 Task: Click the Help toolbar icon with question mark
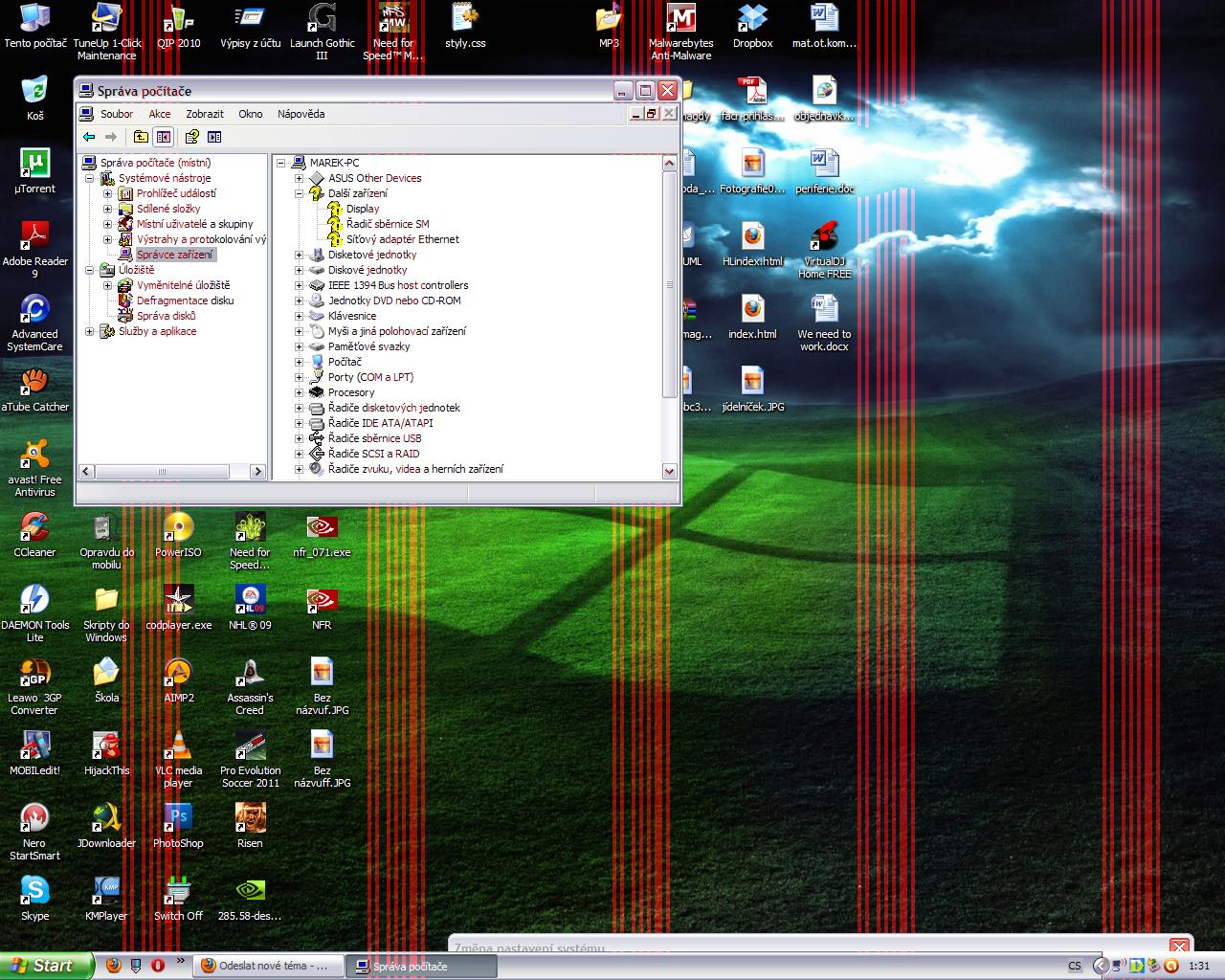(x=191, y=137)
